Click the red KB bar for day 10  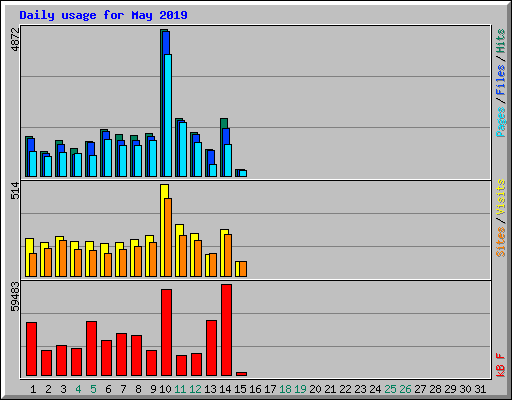coord(166,333)
